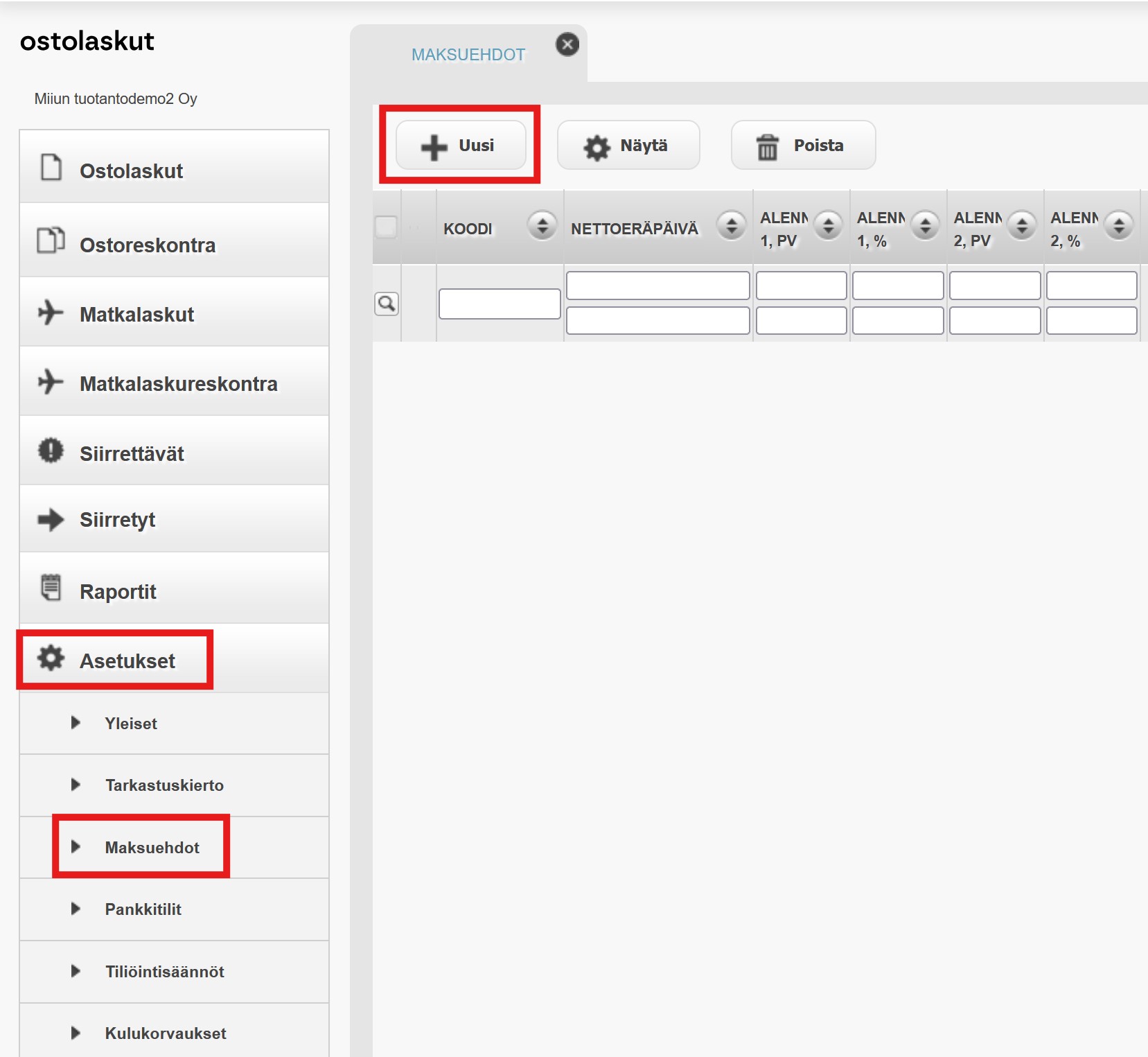Focus the upper ALENN 2, PV filter field
Image resolution: width=1148 pixels, height=1057 pixels.
click(x=995, y=286)
